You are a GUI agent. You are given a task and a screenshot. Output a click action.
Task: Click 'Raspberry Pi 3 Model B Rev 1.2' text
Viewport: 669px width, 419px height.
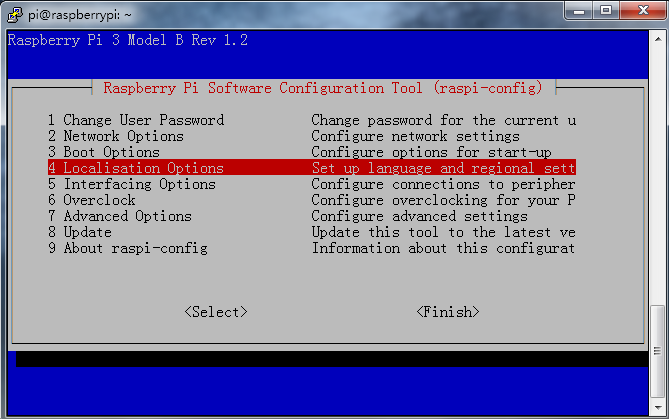[x=128, y=40]
